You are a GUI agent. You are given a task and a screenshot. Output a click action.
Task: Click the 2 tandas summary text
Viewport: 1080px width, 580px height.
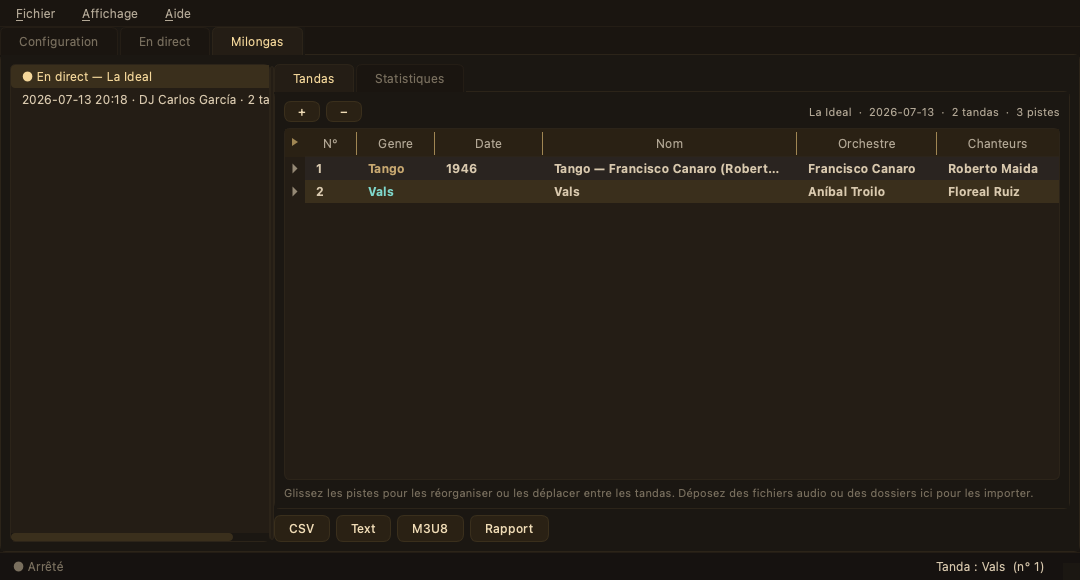[975, 112]
